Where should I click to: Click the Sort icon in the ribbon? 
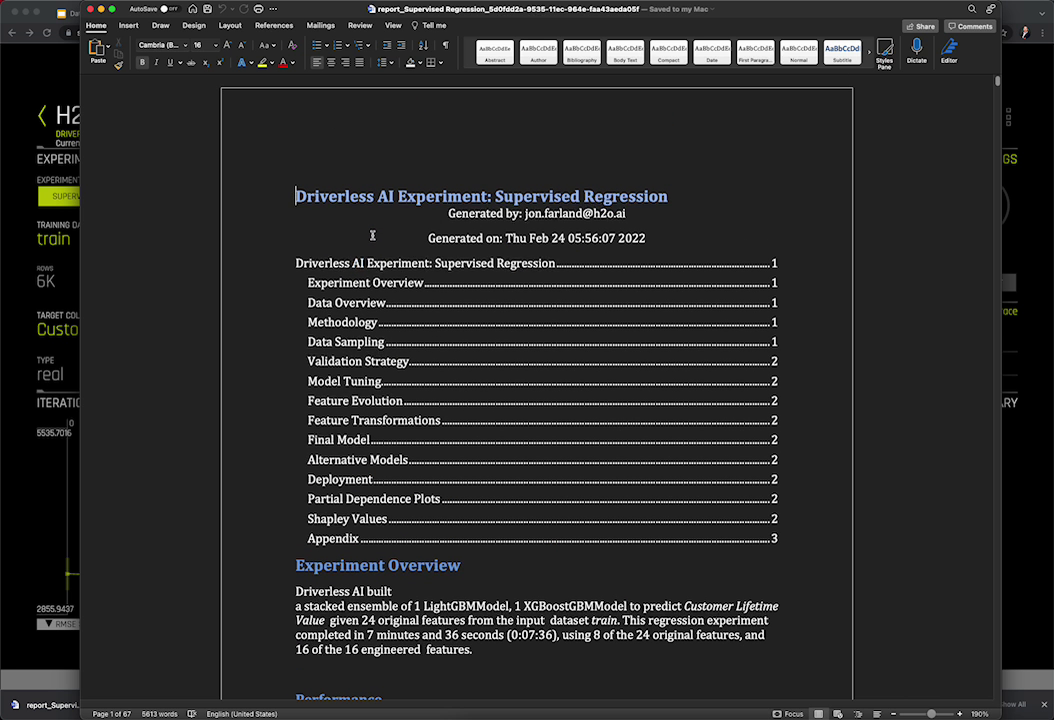pos(423,45)
